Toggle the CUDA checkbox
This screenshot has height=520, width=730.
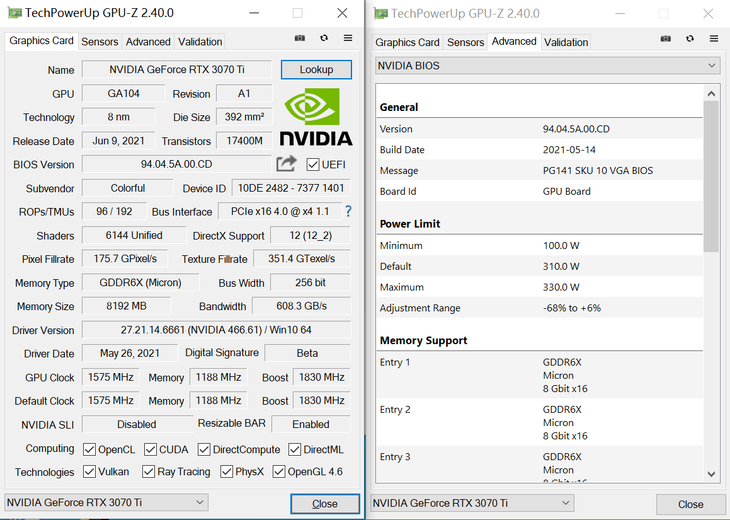[x=150, y=449]
